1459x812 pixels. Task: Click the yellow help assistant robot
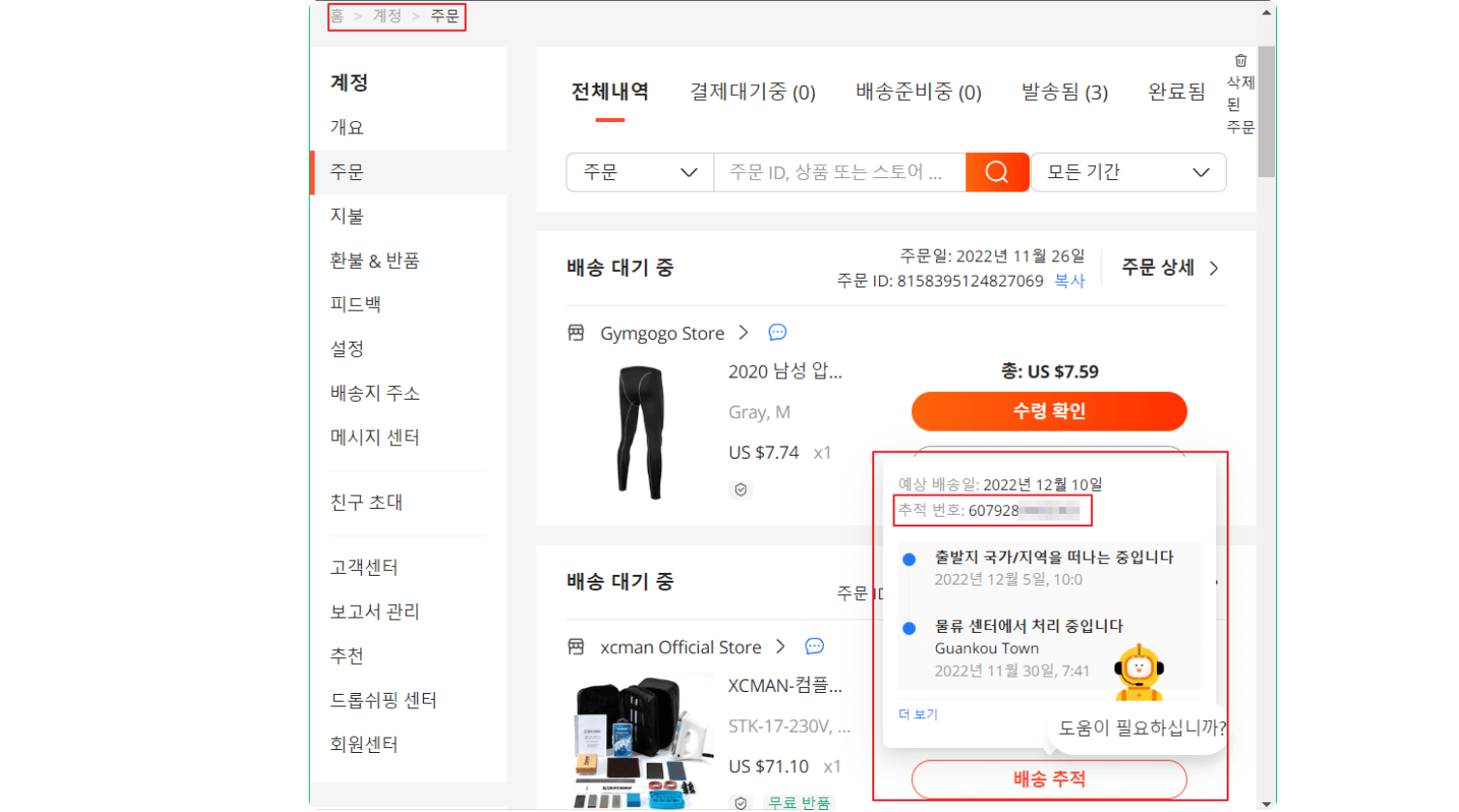point(1139,673)
